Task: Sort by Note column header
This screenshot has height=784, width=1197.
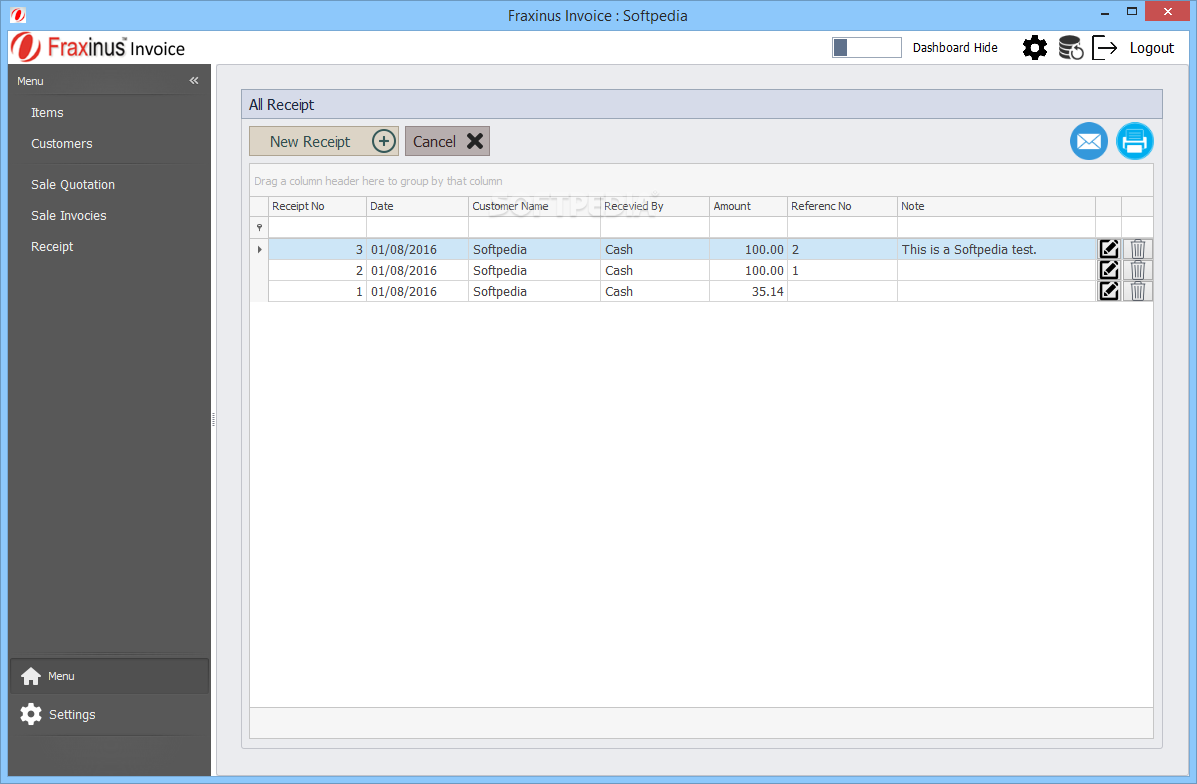Action: pos(996,206)
